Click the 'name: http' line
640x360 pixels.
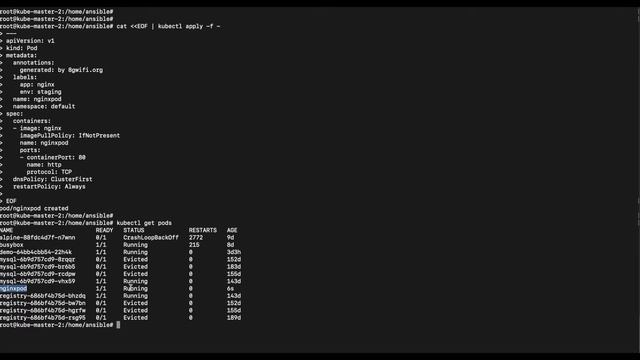coord(44,164)
